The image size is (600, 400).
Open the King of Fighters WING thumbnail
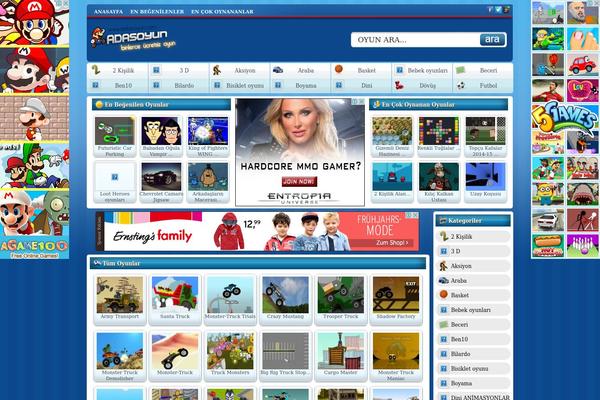coord(208,131)
